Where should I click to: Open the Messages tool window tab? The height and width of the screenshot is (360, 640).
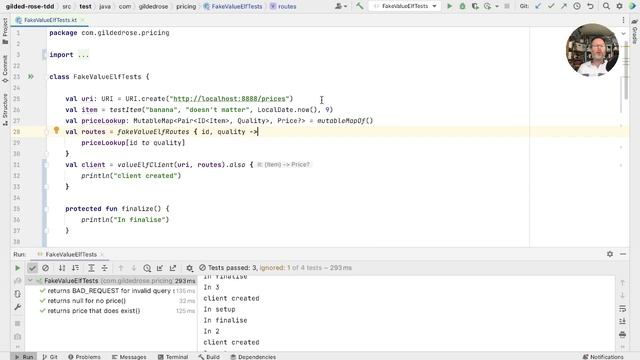(129, 357)
